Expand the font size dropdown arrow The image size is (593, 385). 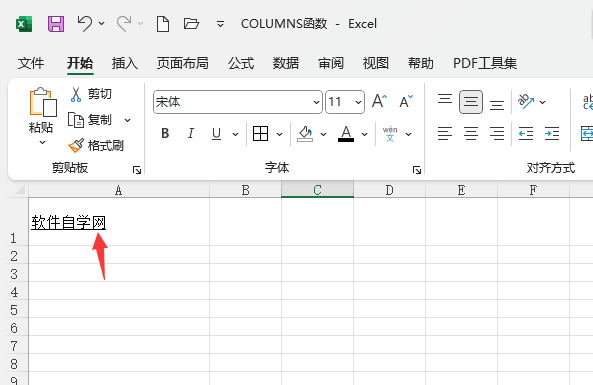[358, 102]
